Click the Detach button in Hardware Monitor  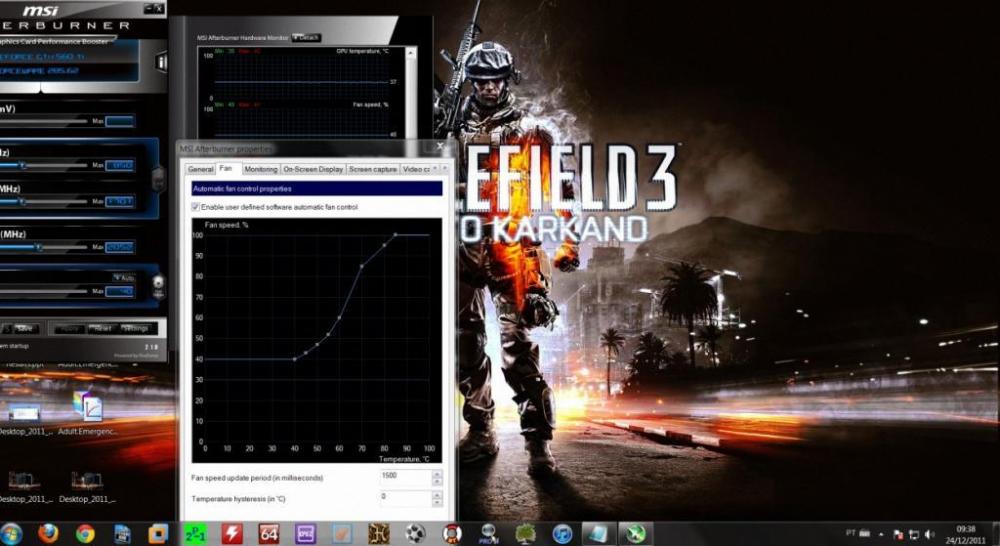pyautogui.click(x=306, y=37)
